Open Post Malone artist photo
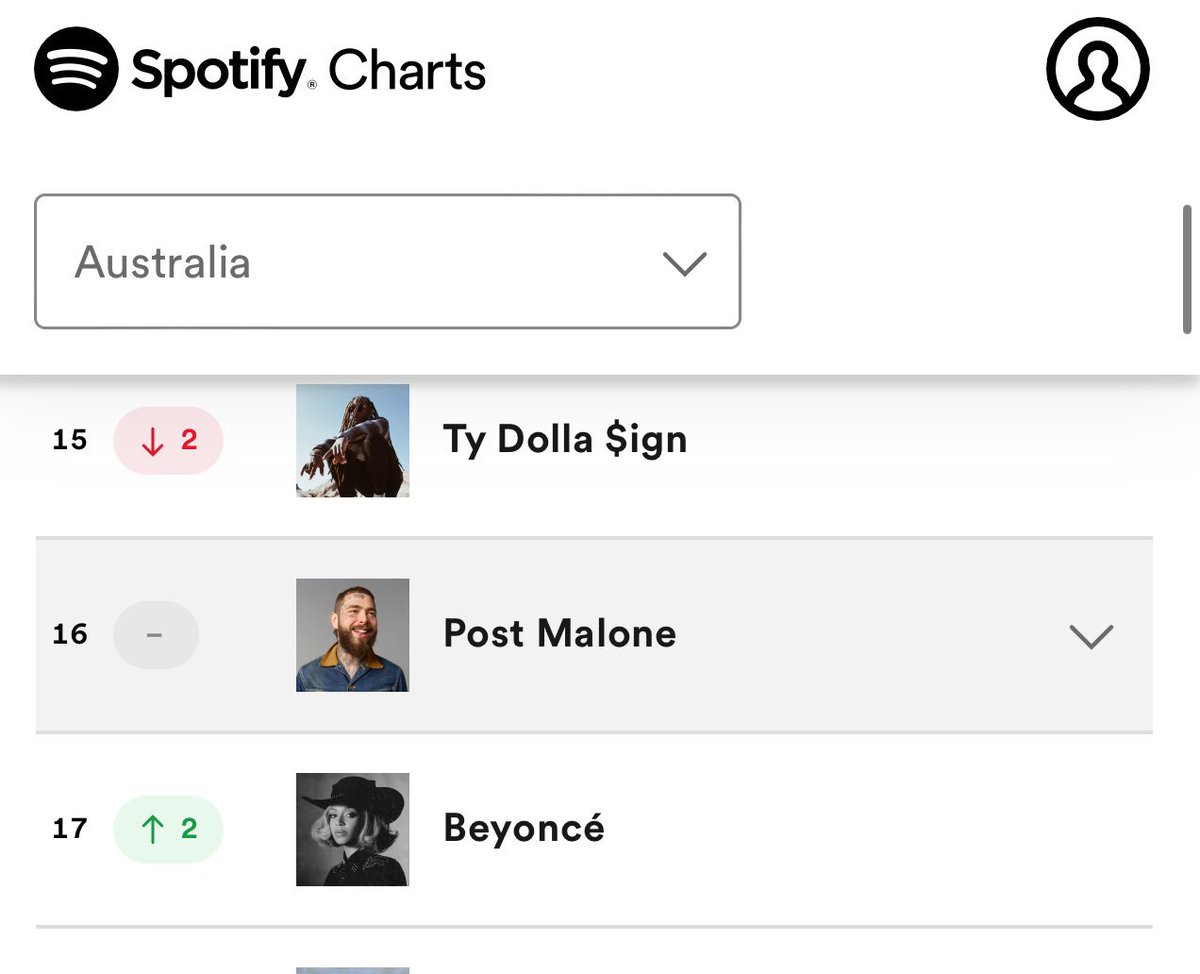 [353, 635]
